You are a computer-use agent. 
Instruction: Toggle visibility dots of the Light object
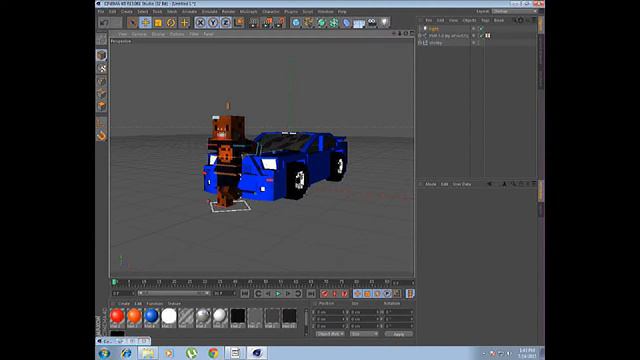(x=474, y=29)
